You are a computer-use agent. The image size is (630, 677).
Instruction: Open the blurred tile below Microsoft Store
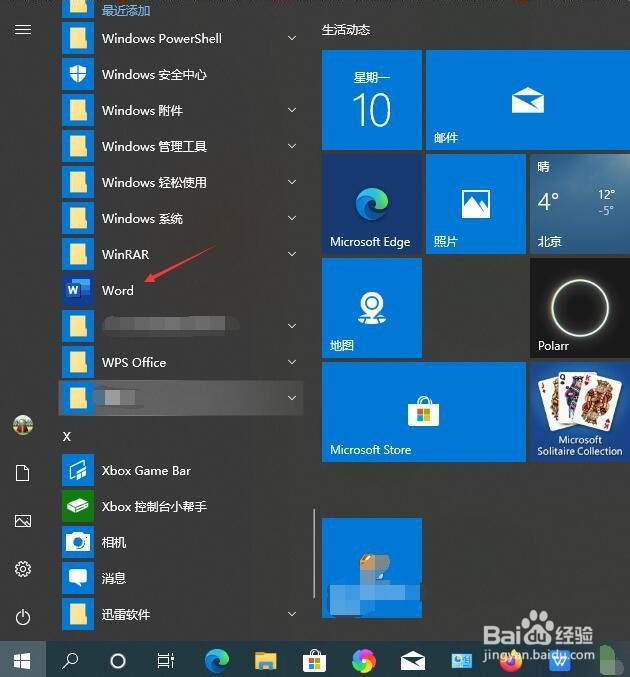tap(372, 568)
